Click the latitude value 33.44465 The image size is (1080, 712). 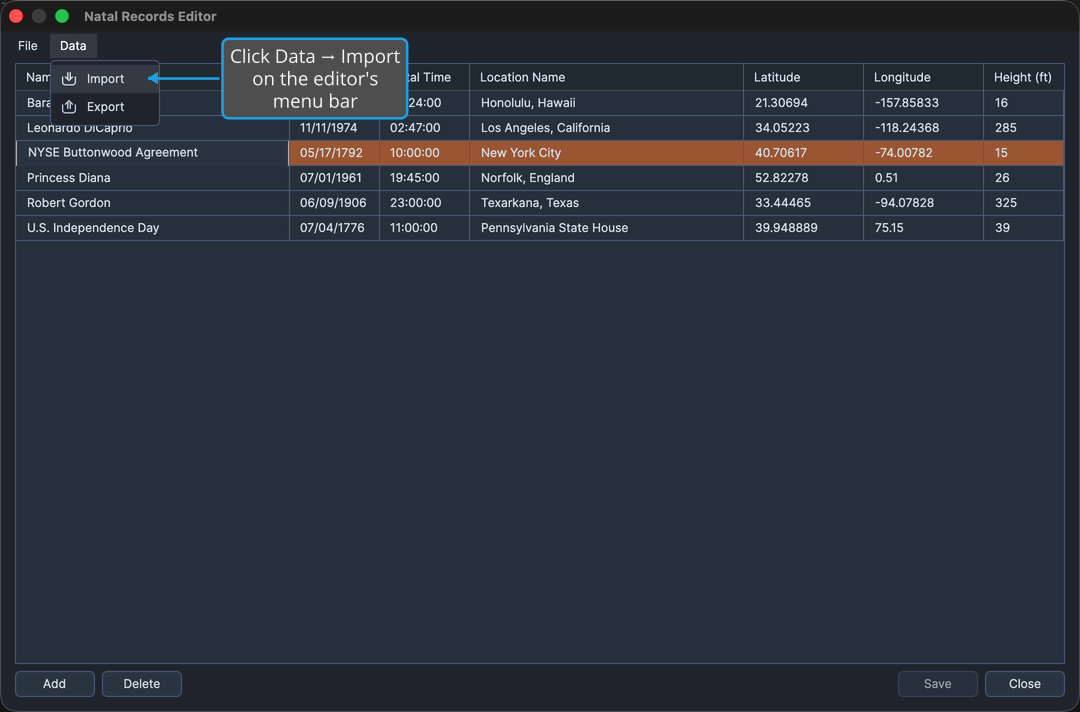(803, 203)
